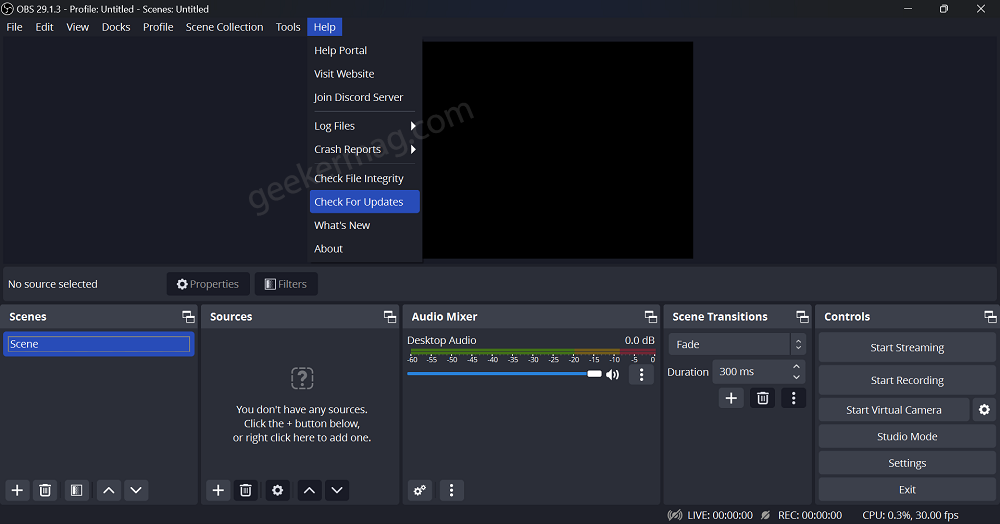Undock the Sources panel icon
The image size is (1000, 524).
(x=390, y=317)
